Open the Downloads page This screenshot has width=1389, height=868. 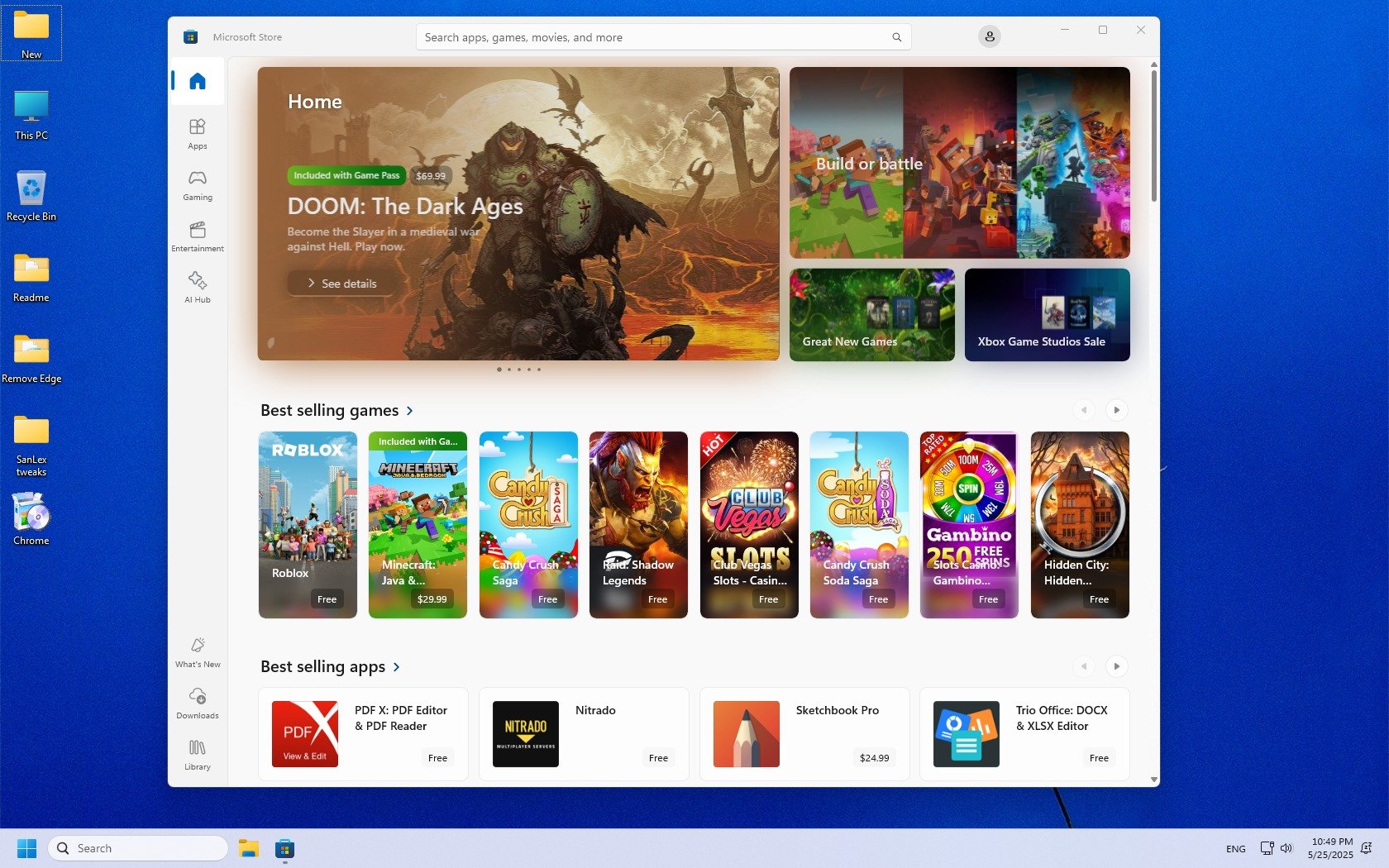point(198,703)
